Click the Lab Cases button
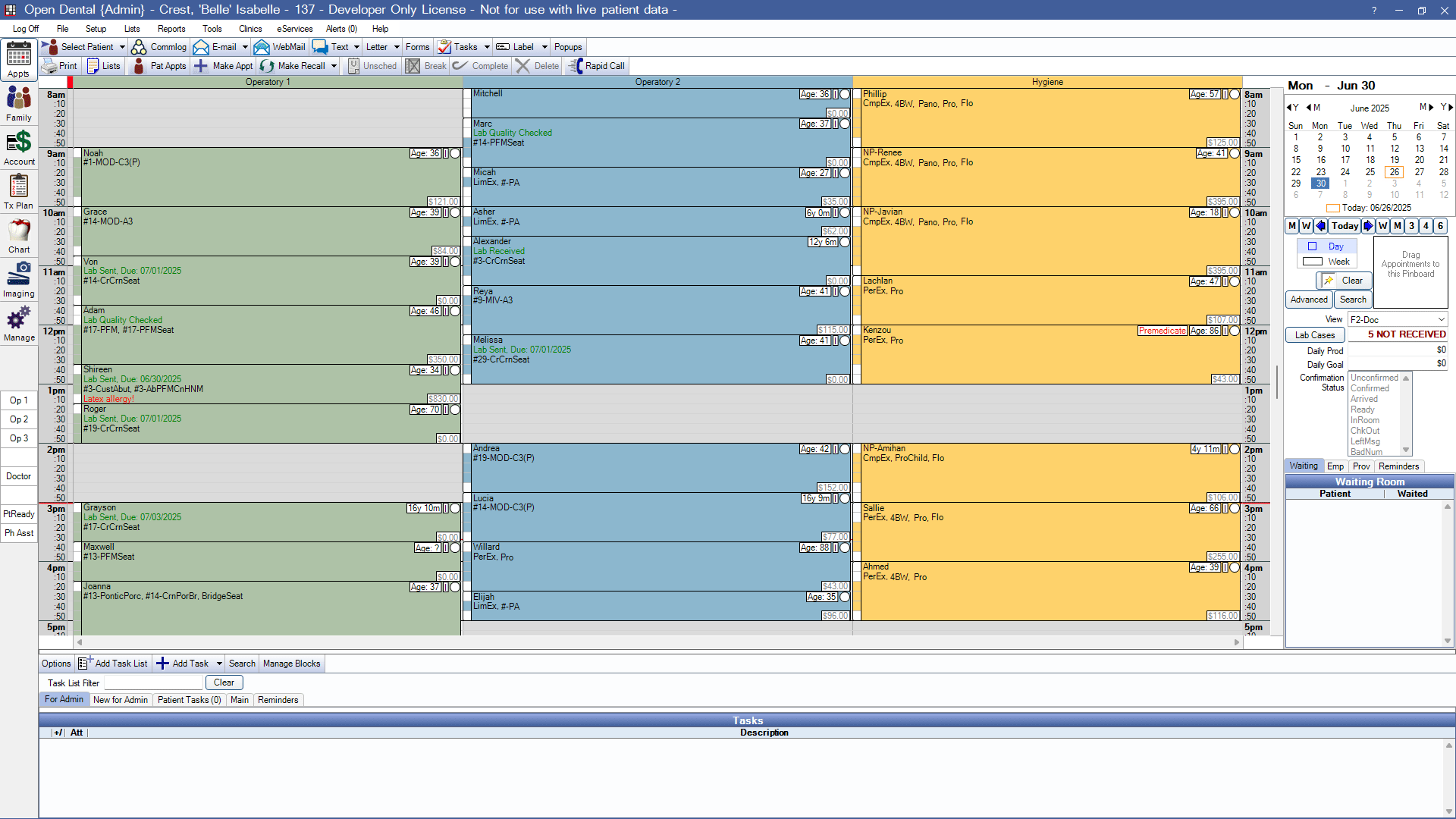Screen dimensions: 1456x819 pyautogui.click(x=1315, y=335)
